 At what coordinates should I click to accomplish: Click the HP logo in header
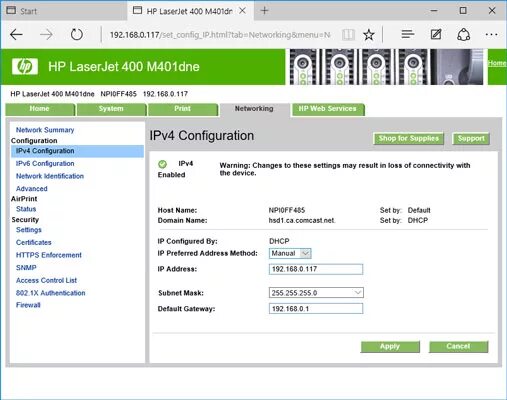point(25,66)
